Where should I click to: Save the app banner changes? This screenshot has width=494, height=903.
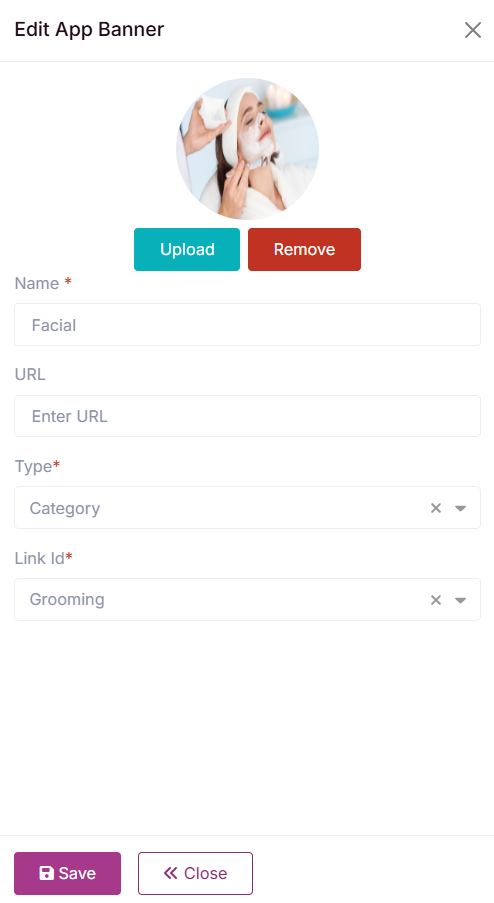pos(67,873)
